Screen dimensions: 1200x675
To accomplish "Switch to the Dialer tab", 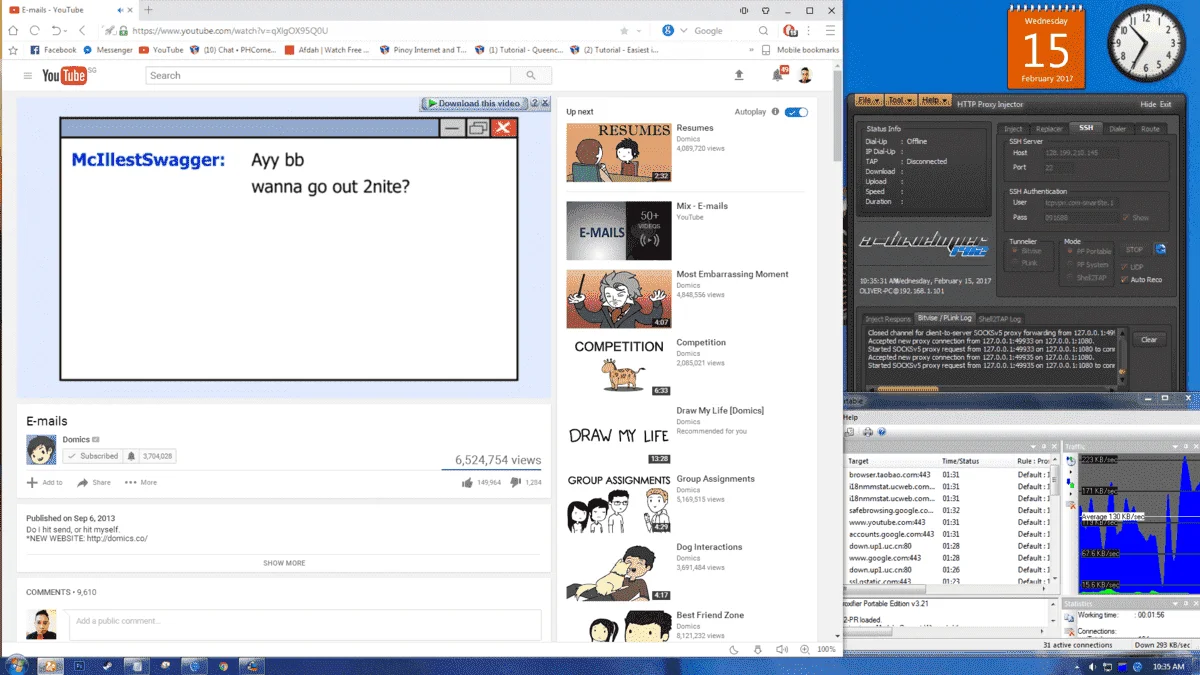I will pyautogui.click(x=1117, y=129).
